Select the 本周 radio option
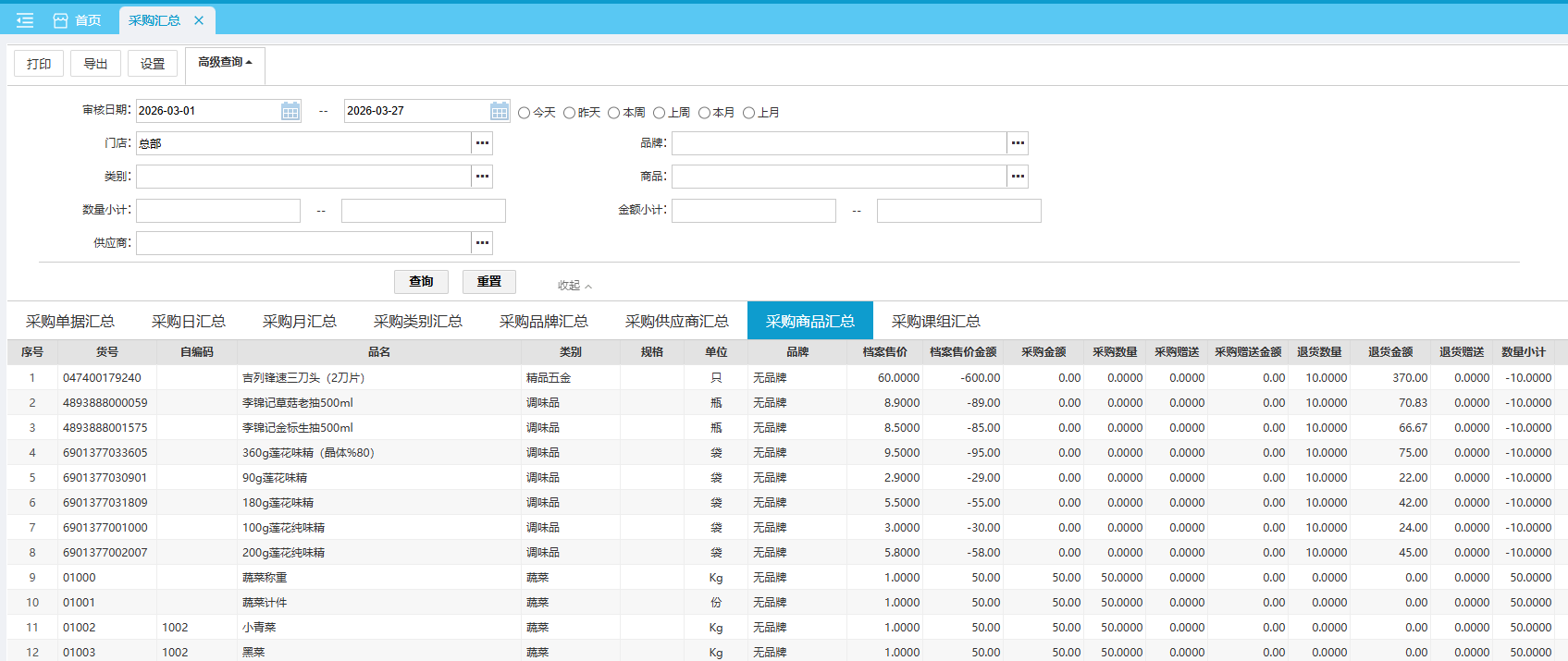This screenshot has width=1568, height=661. (614, 113)
